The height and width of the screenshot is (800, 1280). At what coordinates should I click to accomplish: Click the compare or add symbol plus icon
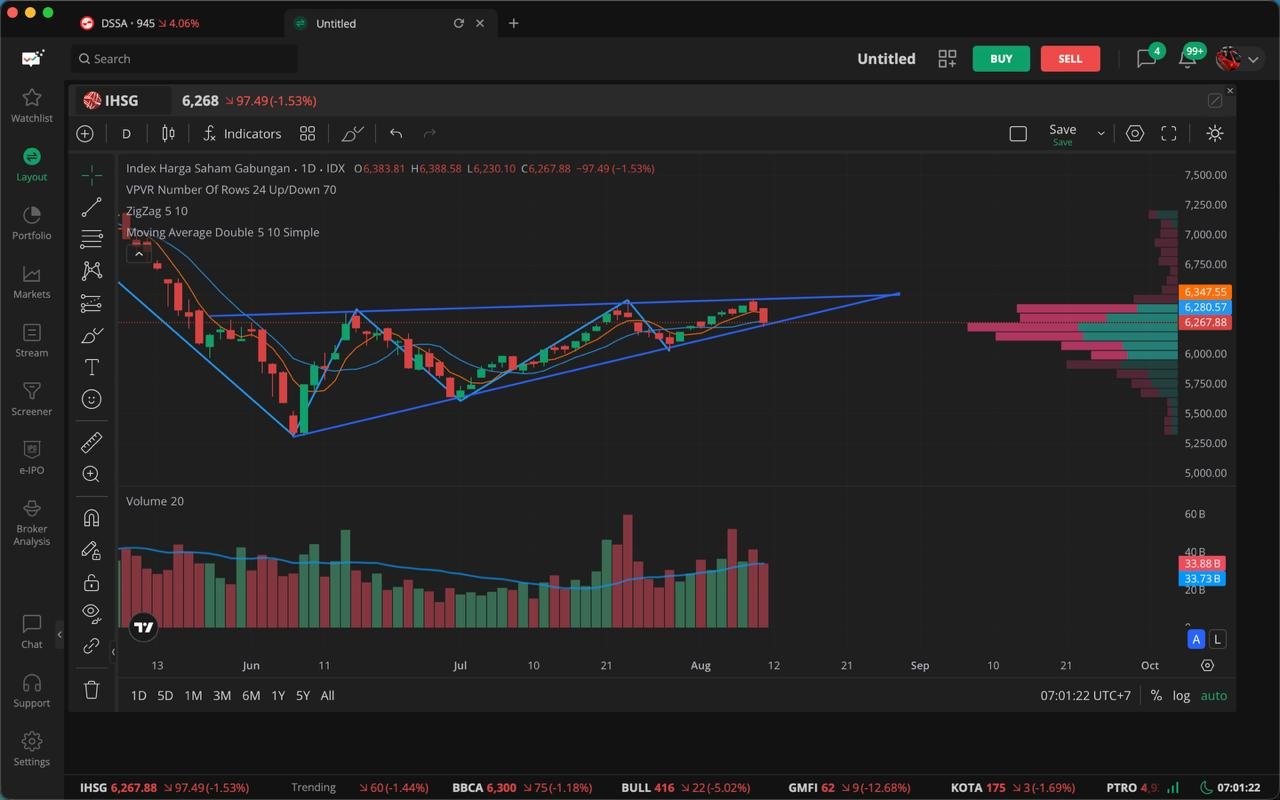click(85, 134)
